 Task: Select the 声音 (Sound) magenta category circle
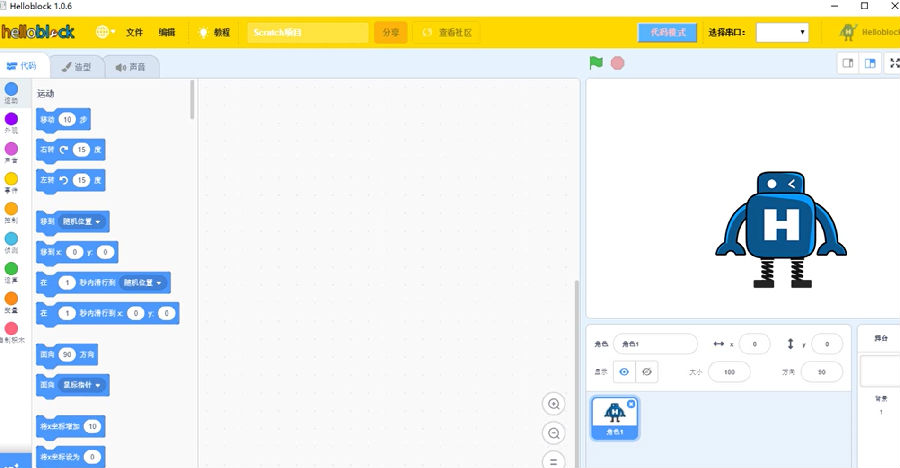pyautogui.click(x=11, y=149)
